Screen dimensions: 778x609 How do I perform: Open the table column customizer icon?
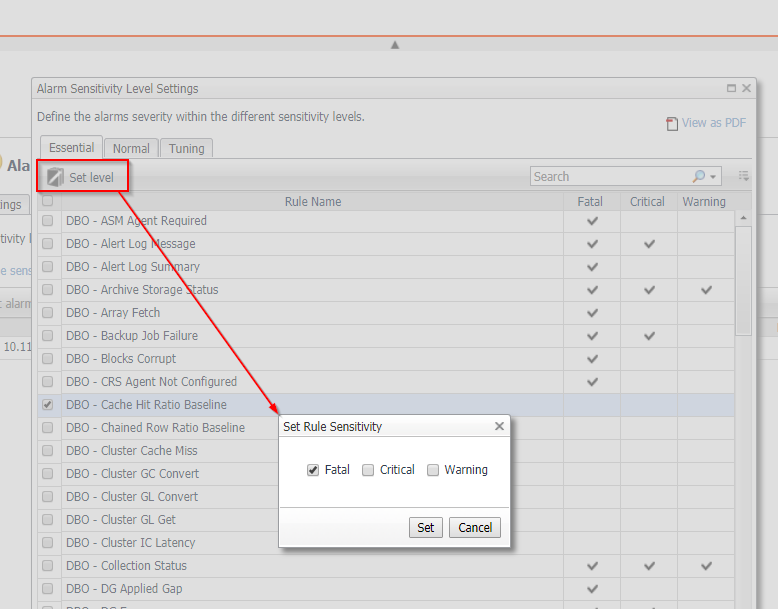click(x=743, y=176)
